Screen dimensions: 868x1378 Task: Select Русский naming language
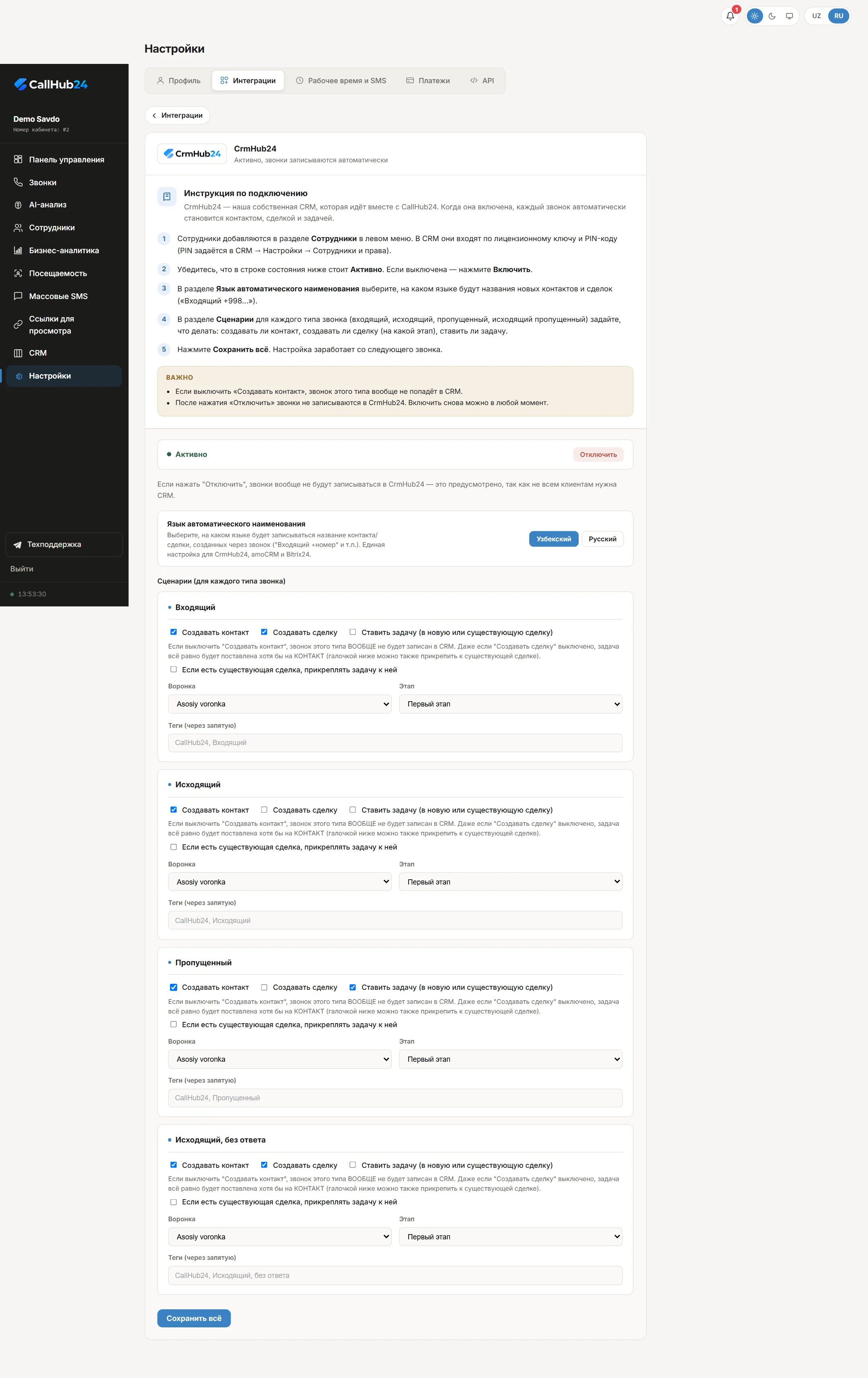(602, 539)
